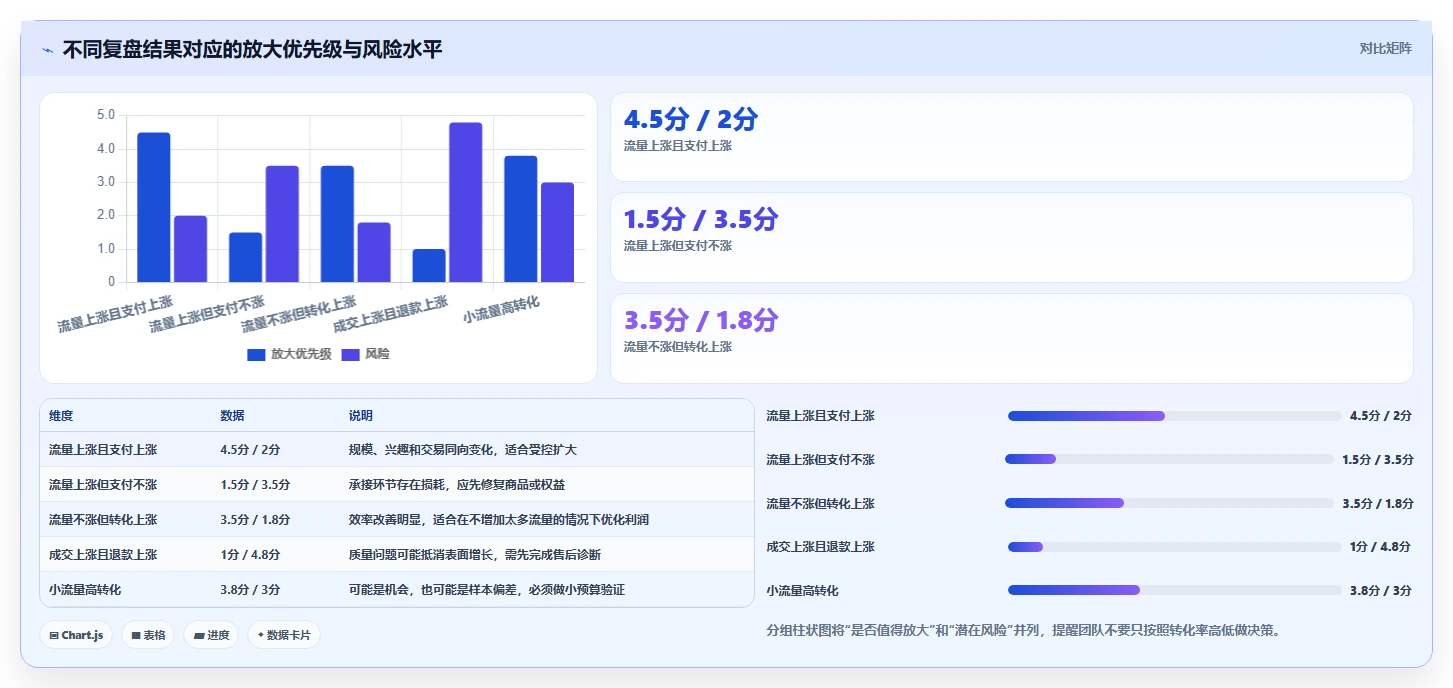
Task: Click the blue 放大优先级 legend color box
Action: [x=256, y=354]
